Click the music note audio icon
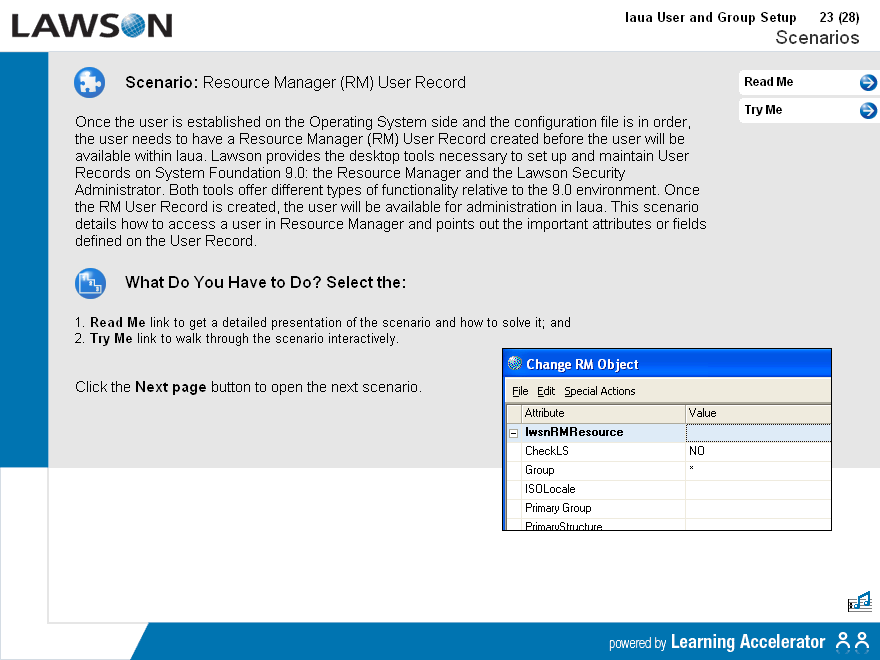 pos(859,602)
